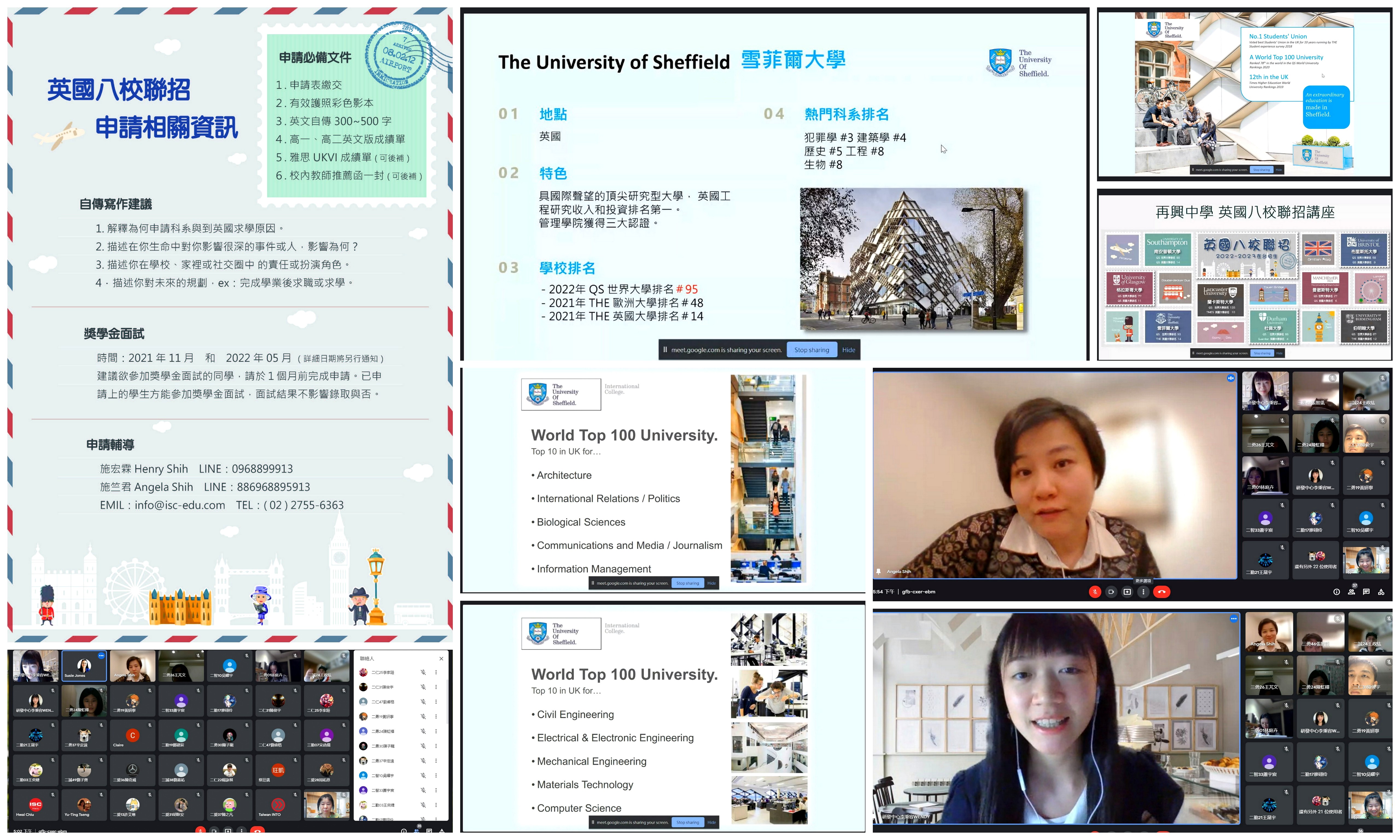Select the Taiwan INTO participant tile
The image size is (1400, 840).
click(x=278, y=805)
